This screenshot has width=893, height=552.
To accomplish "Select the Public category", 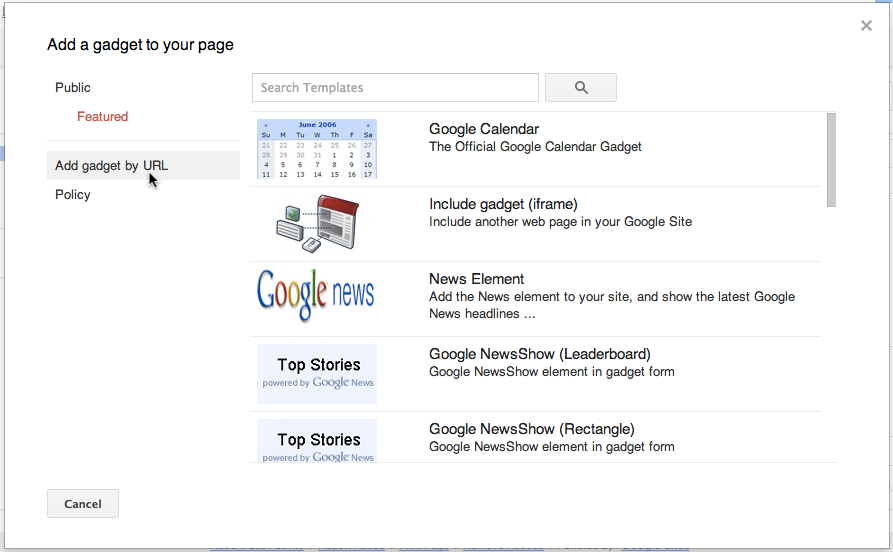I will click(73, 87).
